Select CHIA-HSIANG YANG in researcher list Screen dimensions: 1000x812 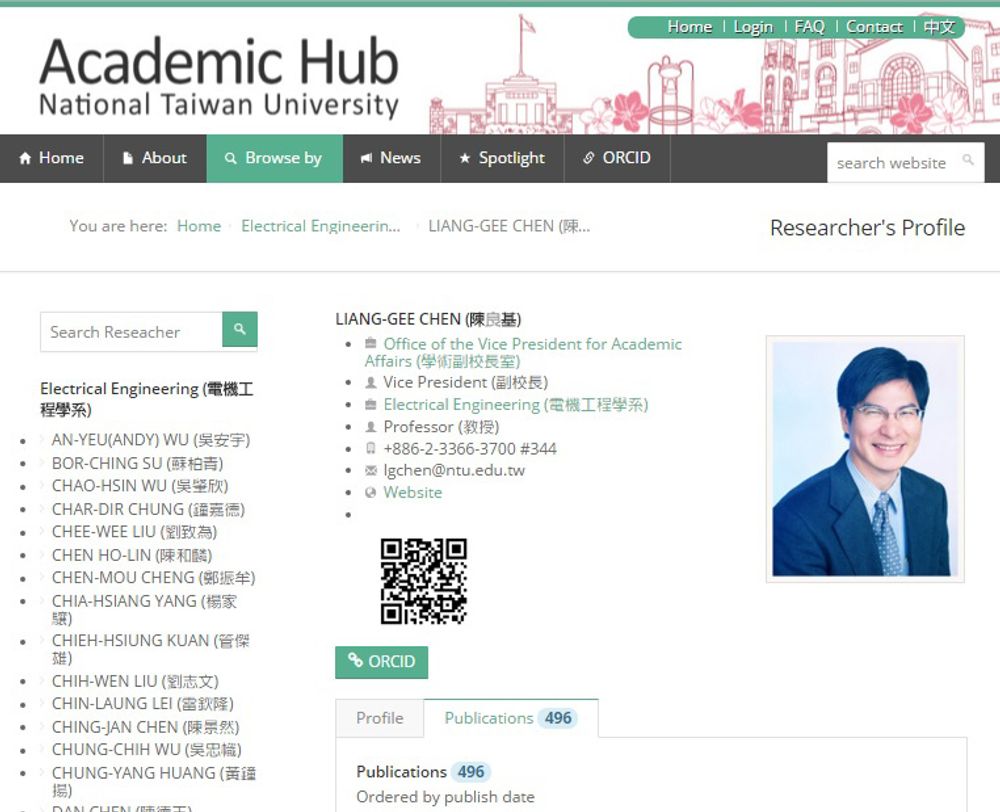point(144,609)
